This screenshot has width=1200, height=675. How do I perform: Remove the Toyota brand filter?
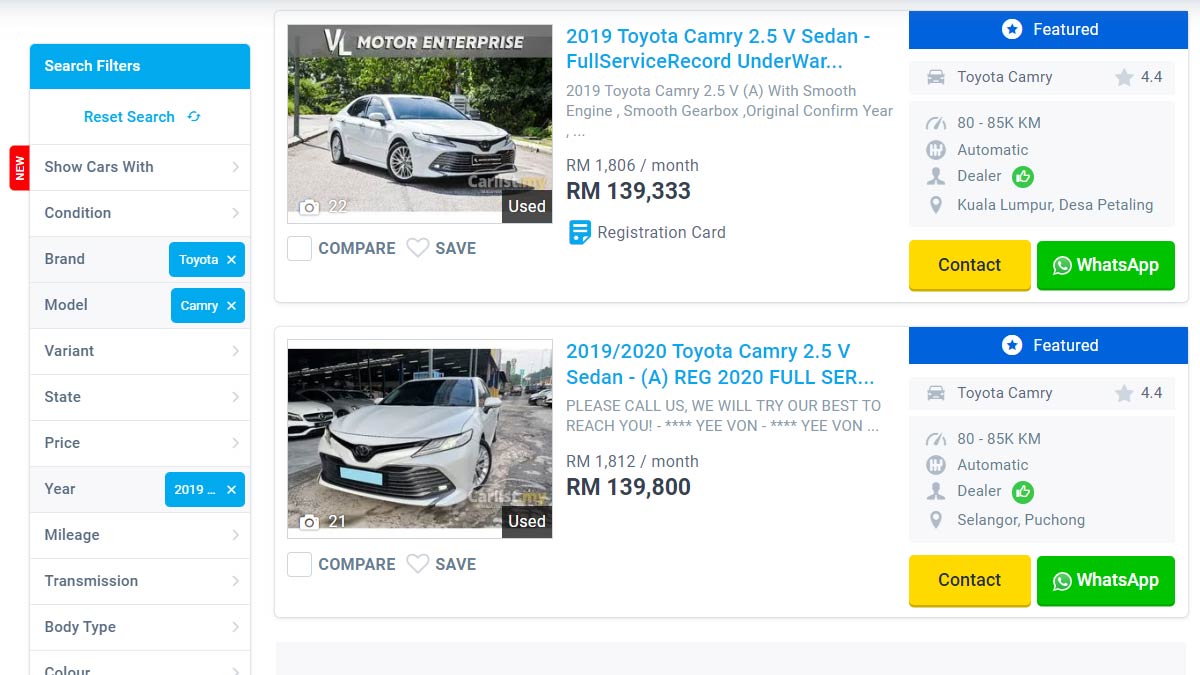231,260
